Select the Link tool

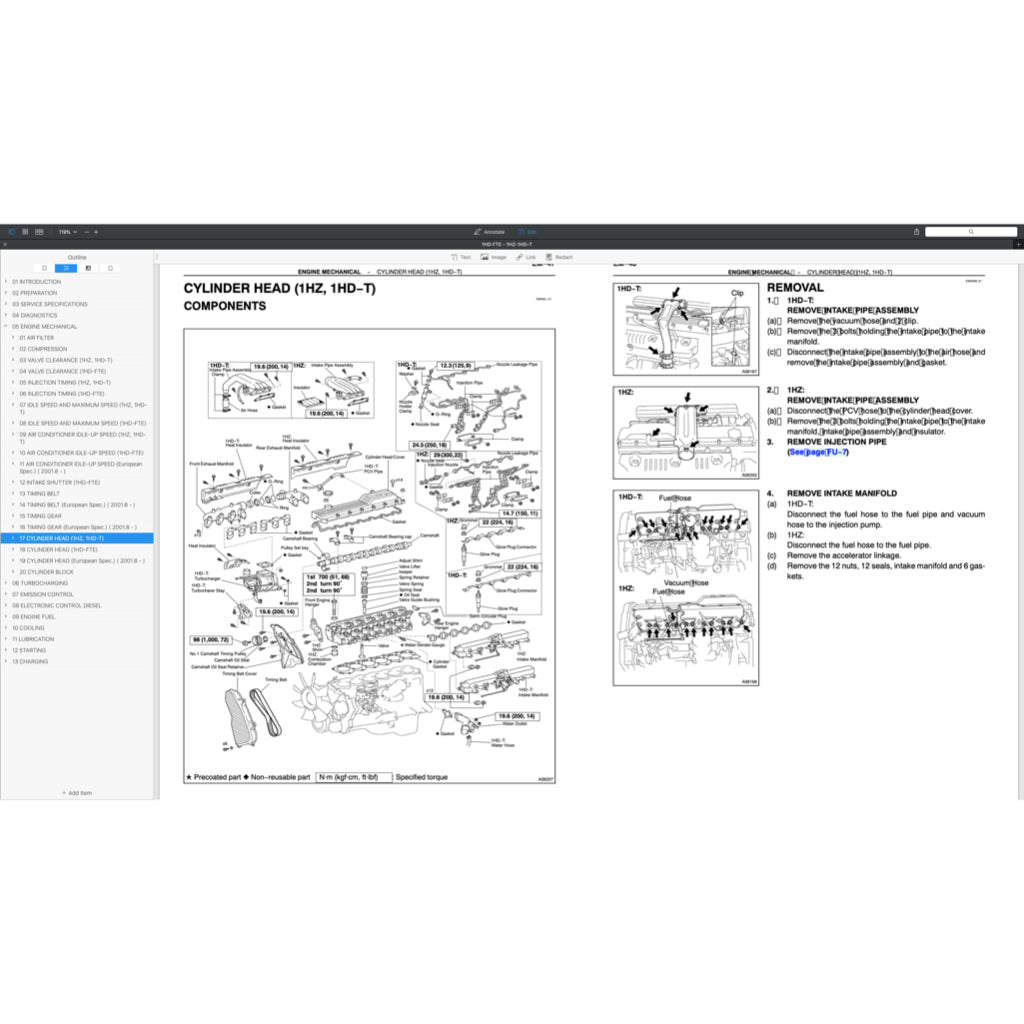526,257
